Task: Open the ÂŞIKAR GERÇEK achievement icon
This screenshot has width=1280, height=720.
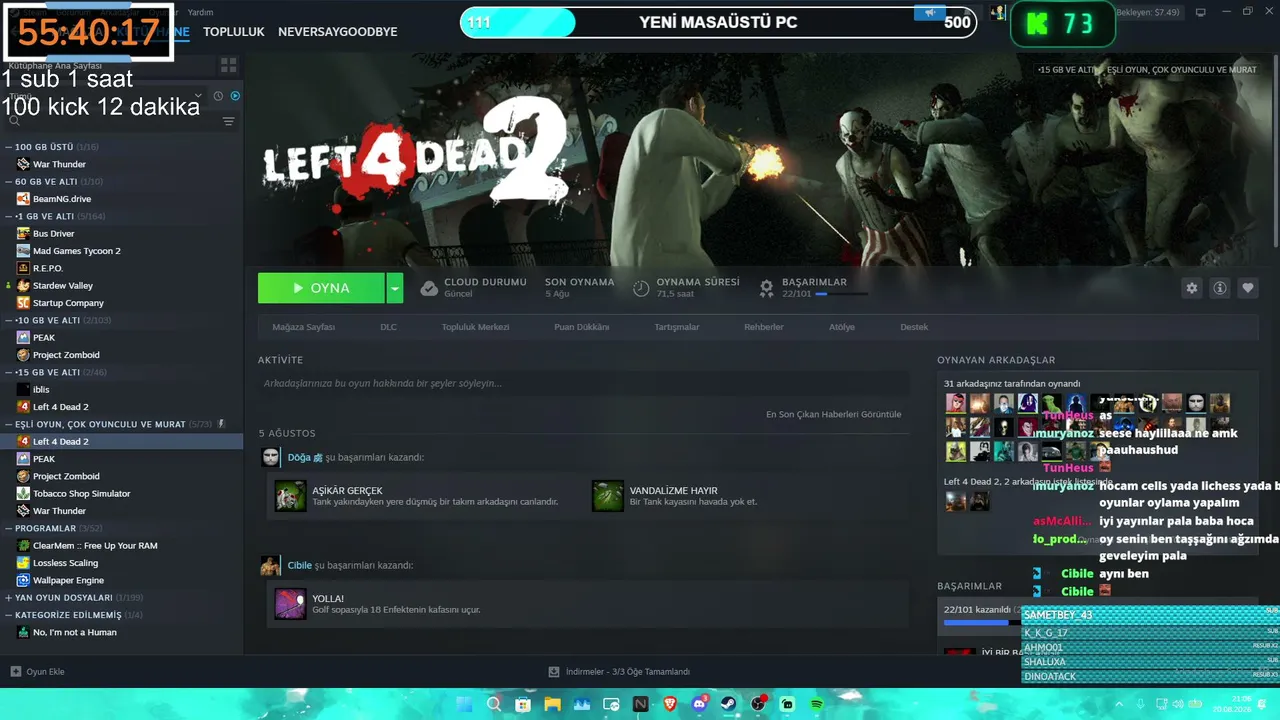Action: [291, 495]
